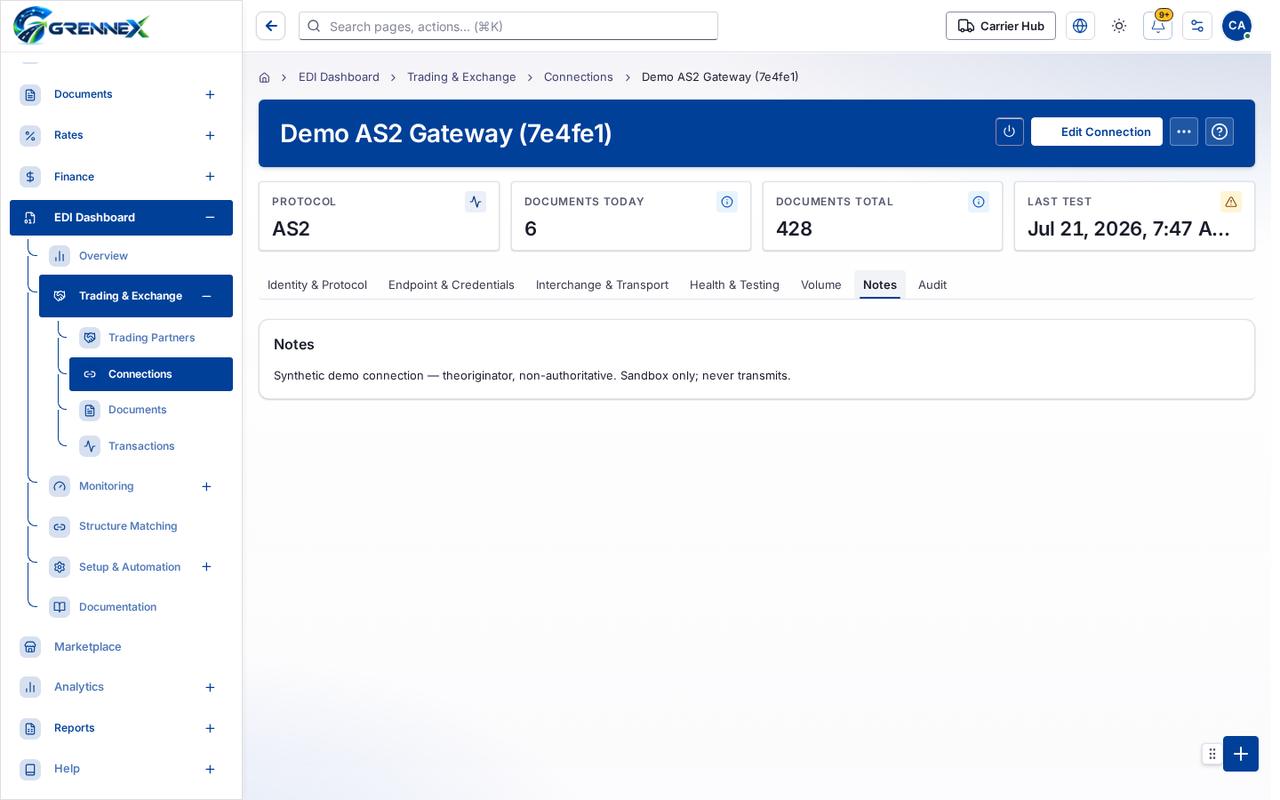Click the Last Test warning icon
This screenshot has width=1280, height=800.
(1231, 202)
